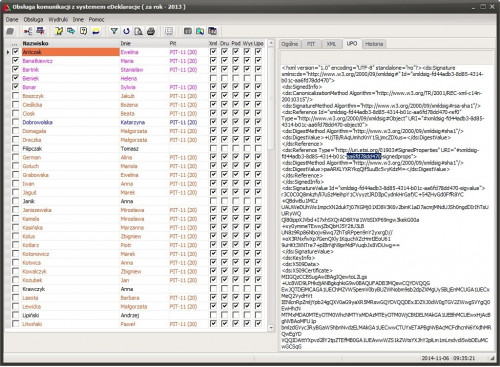This screenshot has width=500, height=367.
Task: Open print preview from toolbar
Action: [138, 31]
